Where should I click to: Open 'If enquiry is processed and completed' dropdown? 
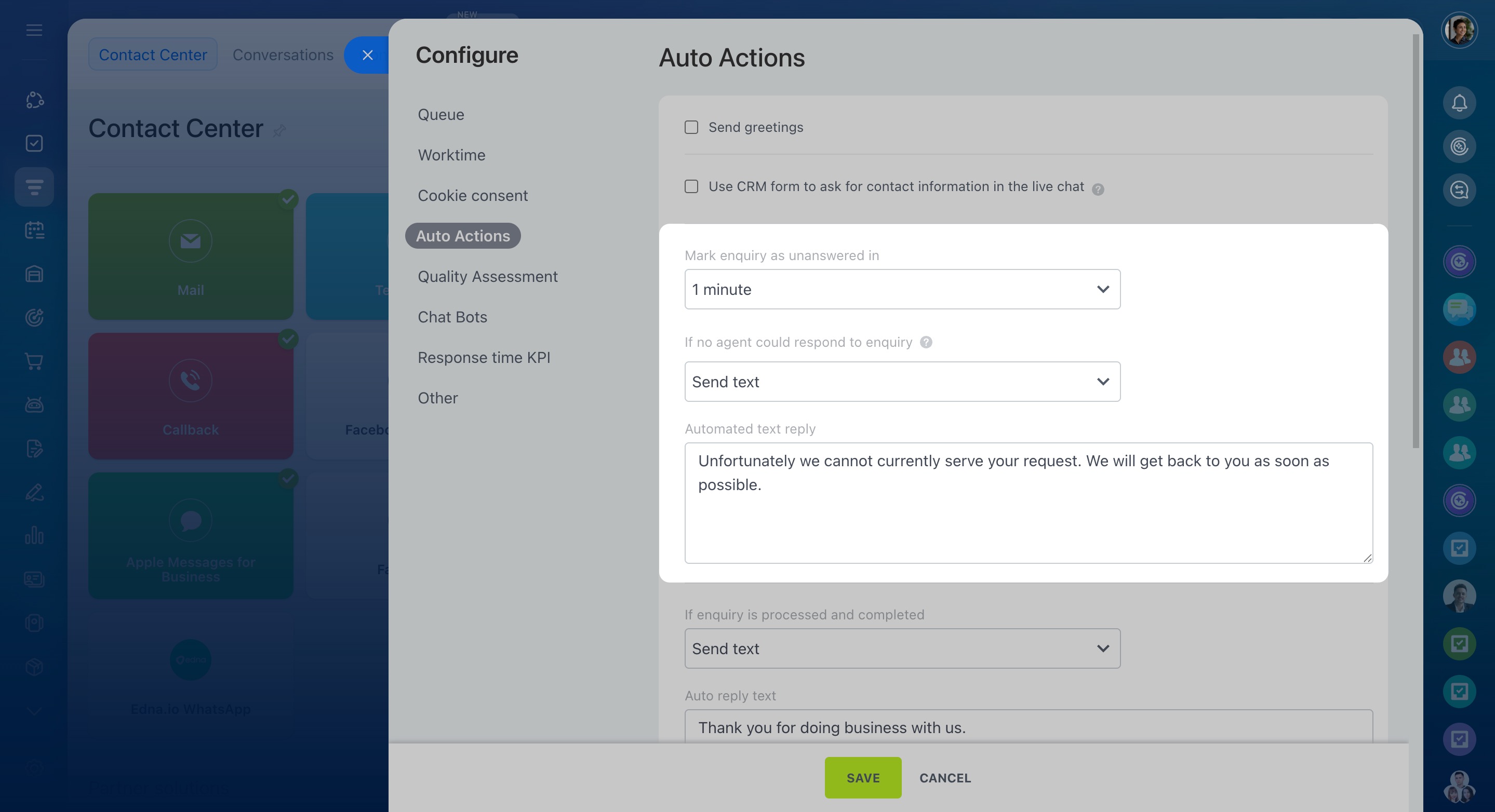[902, 648]
